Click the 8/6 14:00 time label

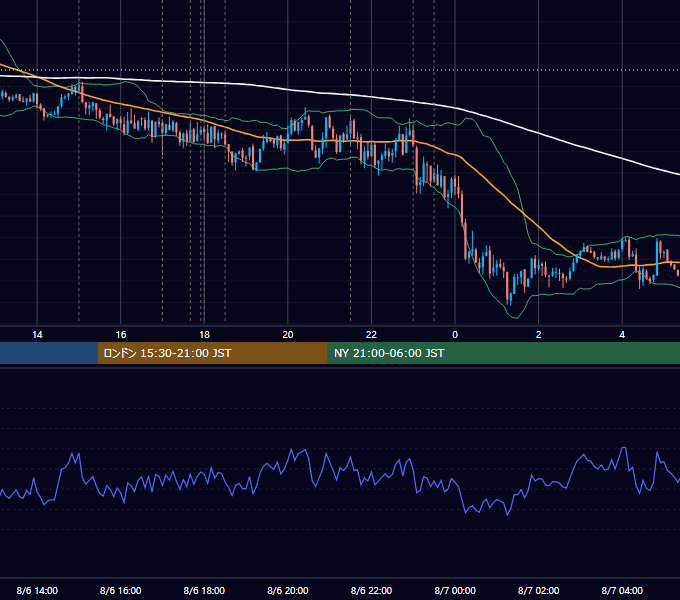click(x=37, y=590)
